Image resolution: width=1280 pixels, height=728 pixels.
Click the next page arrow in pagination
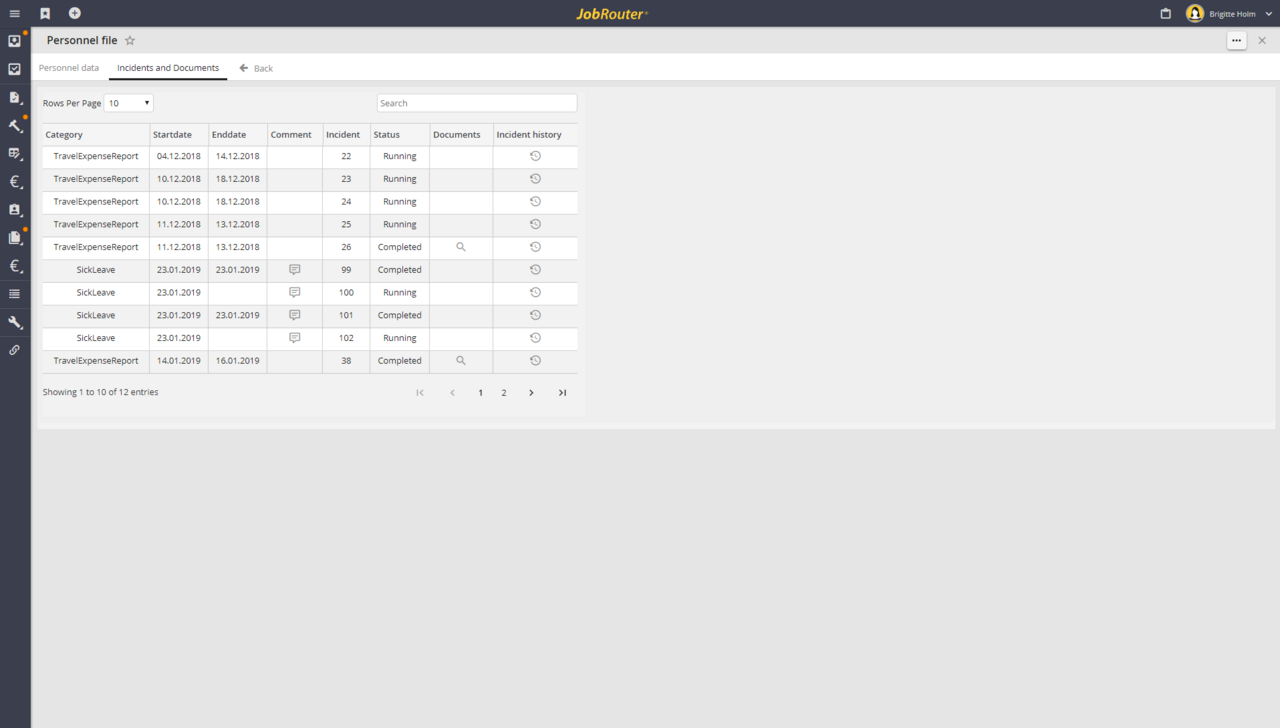click(x=531, y=392)
